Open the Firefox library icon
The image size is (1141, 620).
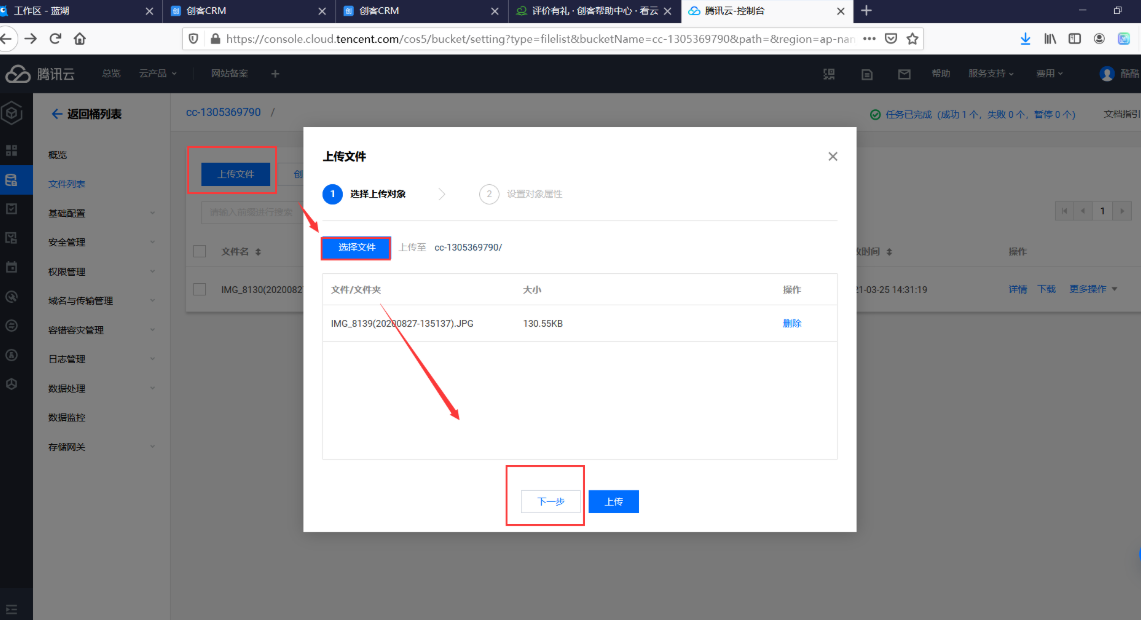pyautogui.click(x=1050, y=38)
